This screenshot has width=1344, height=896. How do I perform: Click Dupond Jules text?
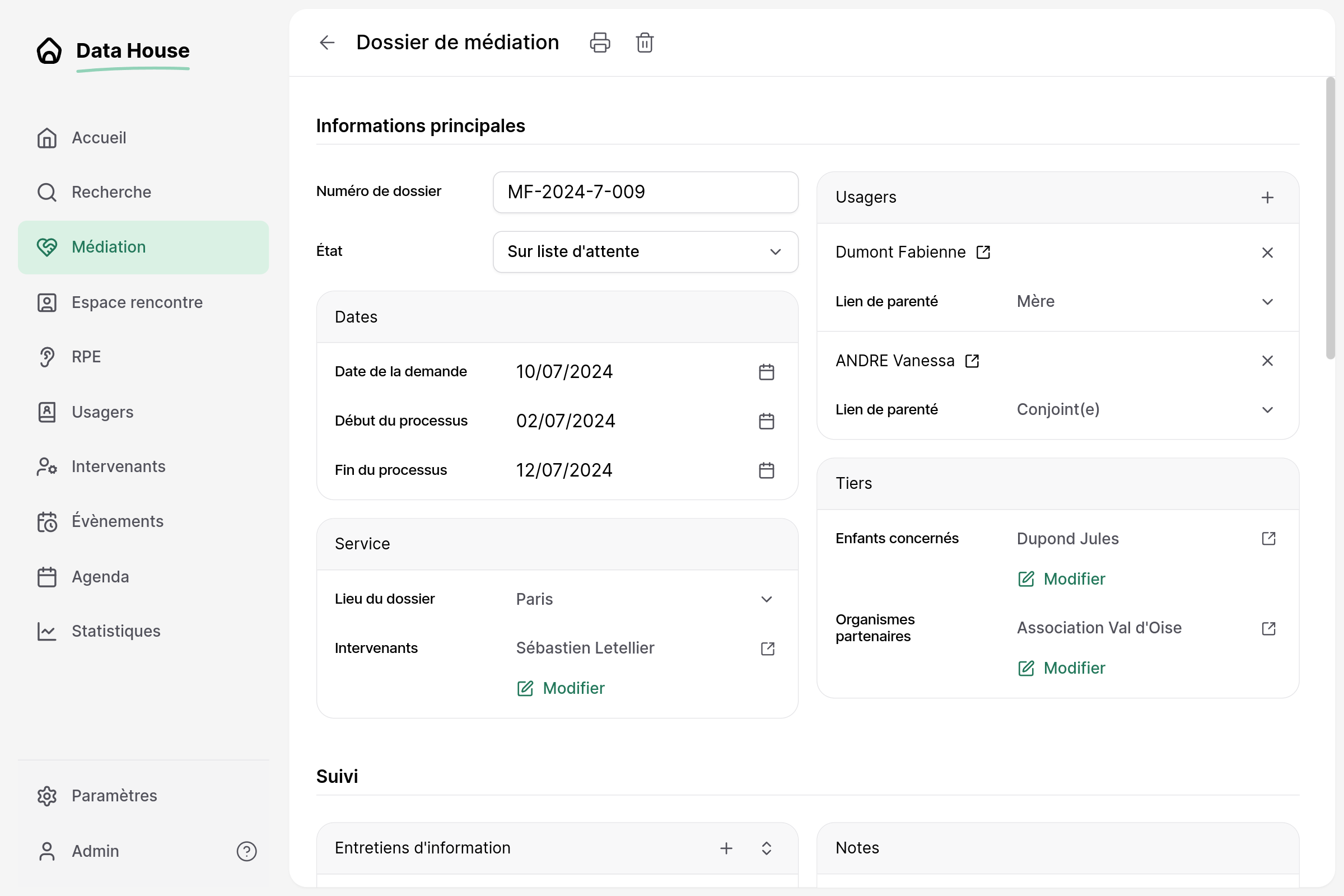coord(1067,538)
